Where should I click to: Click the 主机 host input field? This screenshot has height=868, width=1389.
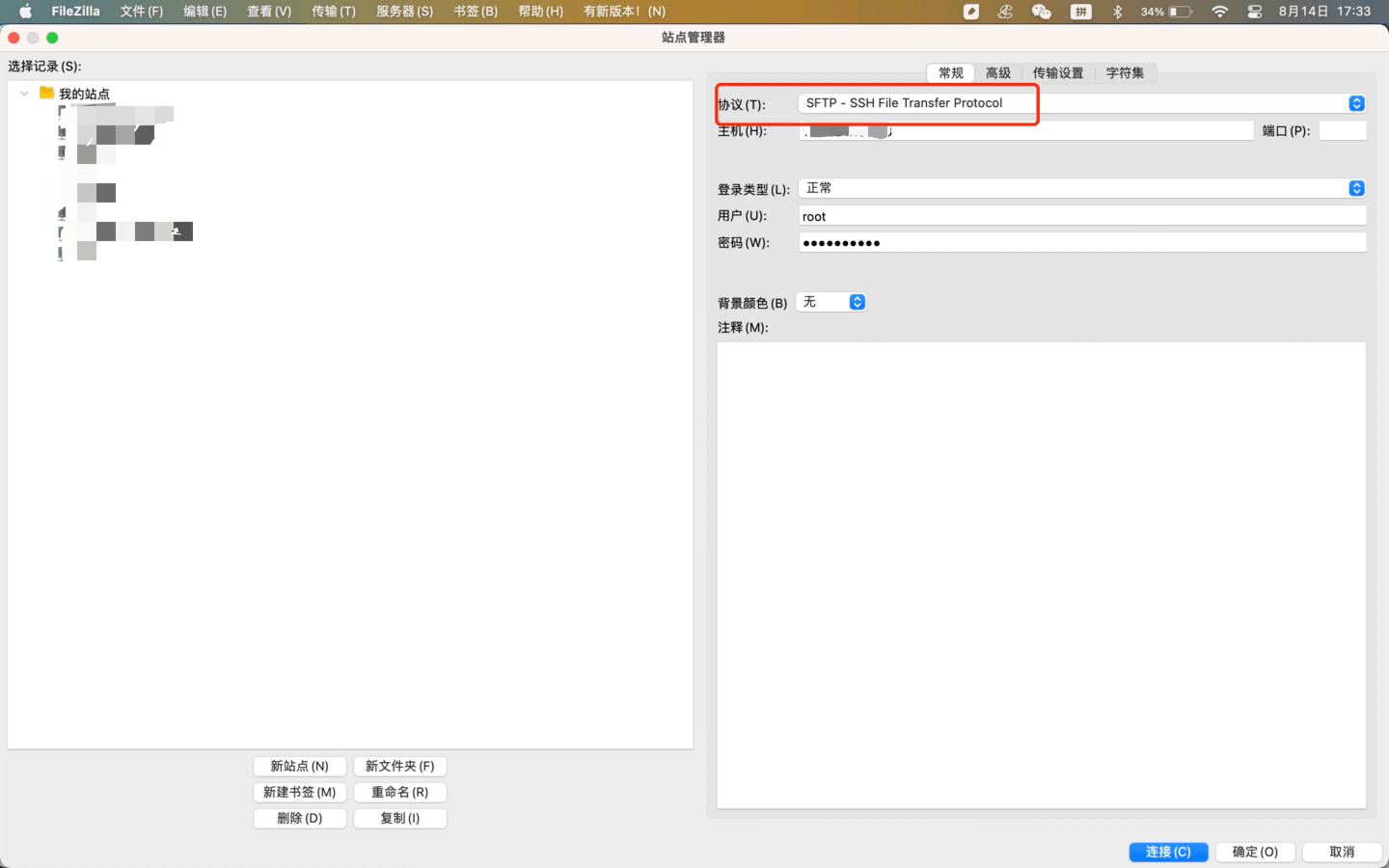(x=1026, y=130)
